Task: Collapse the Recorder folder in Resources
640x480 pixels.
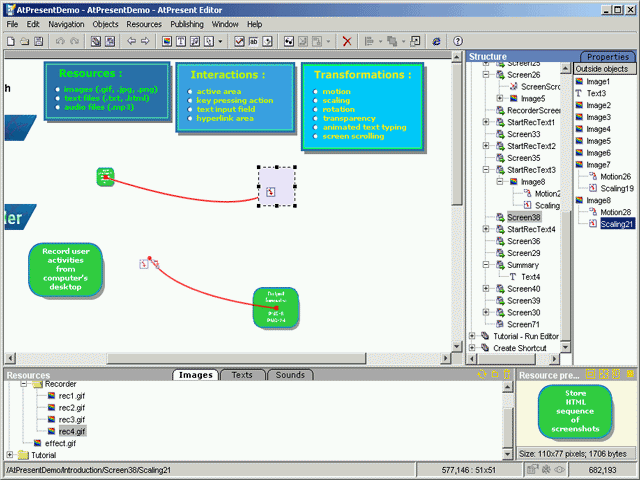Action: pos(24,384)
